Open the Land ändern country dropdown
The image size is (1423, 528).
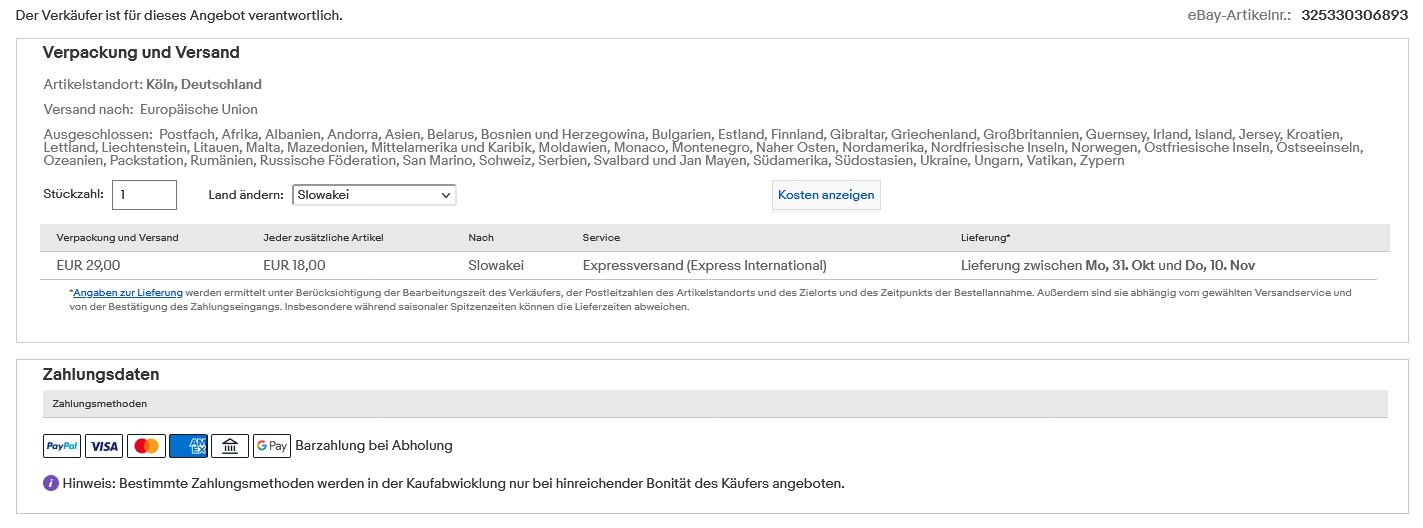(374, 195)
